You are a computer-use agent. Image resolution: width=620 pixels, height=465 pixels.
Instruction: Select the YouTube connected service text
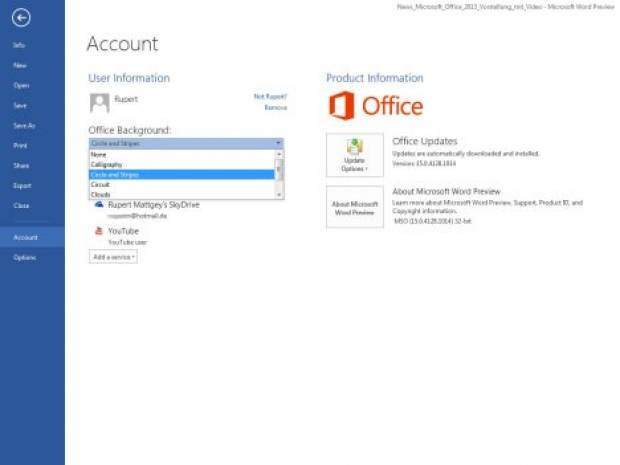tap(123, 231)
